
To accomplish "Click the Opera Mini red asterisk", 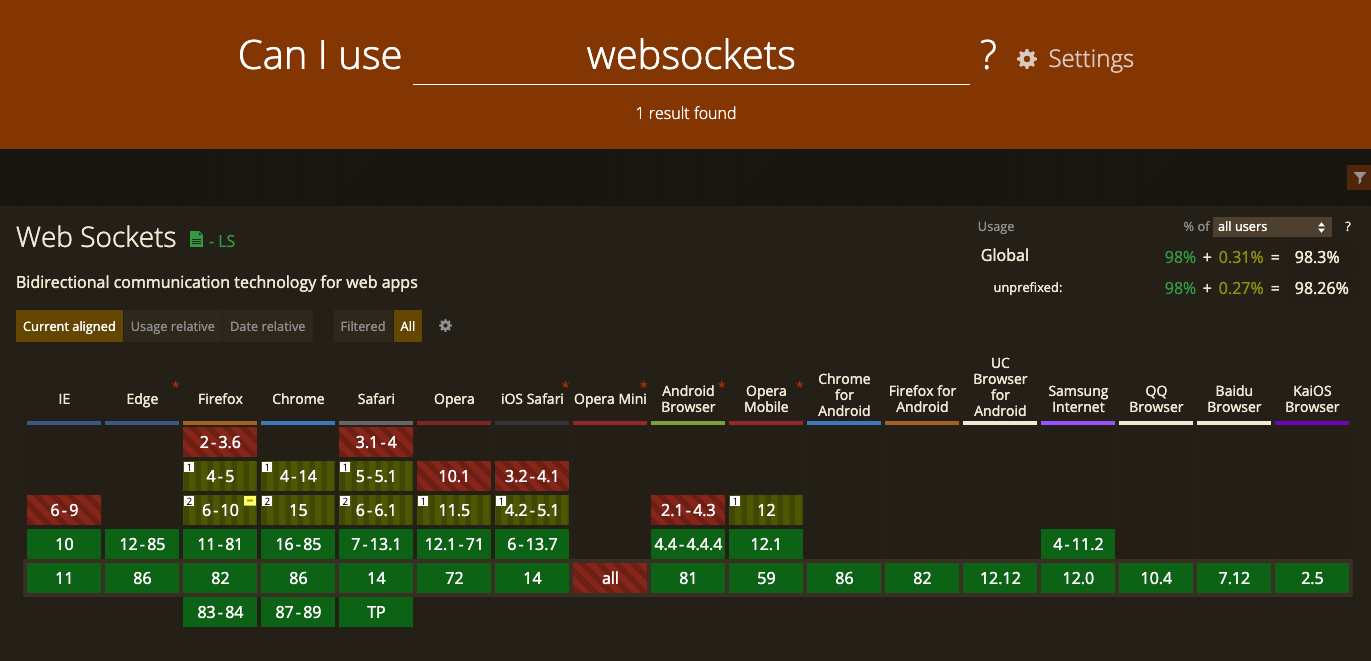I will coord(644,385).
